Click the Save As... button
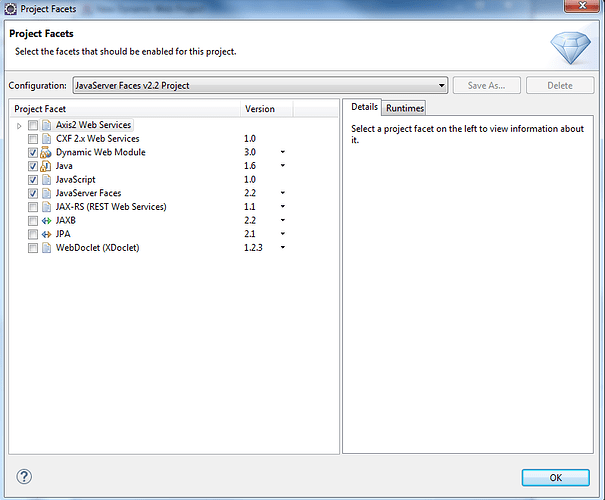605x500 pixels. click(487, 85)
